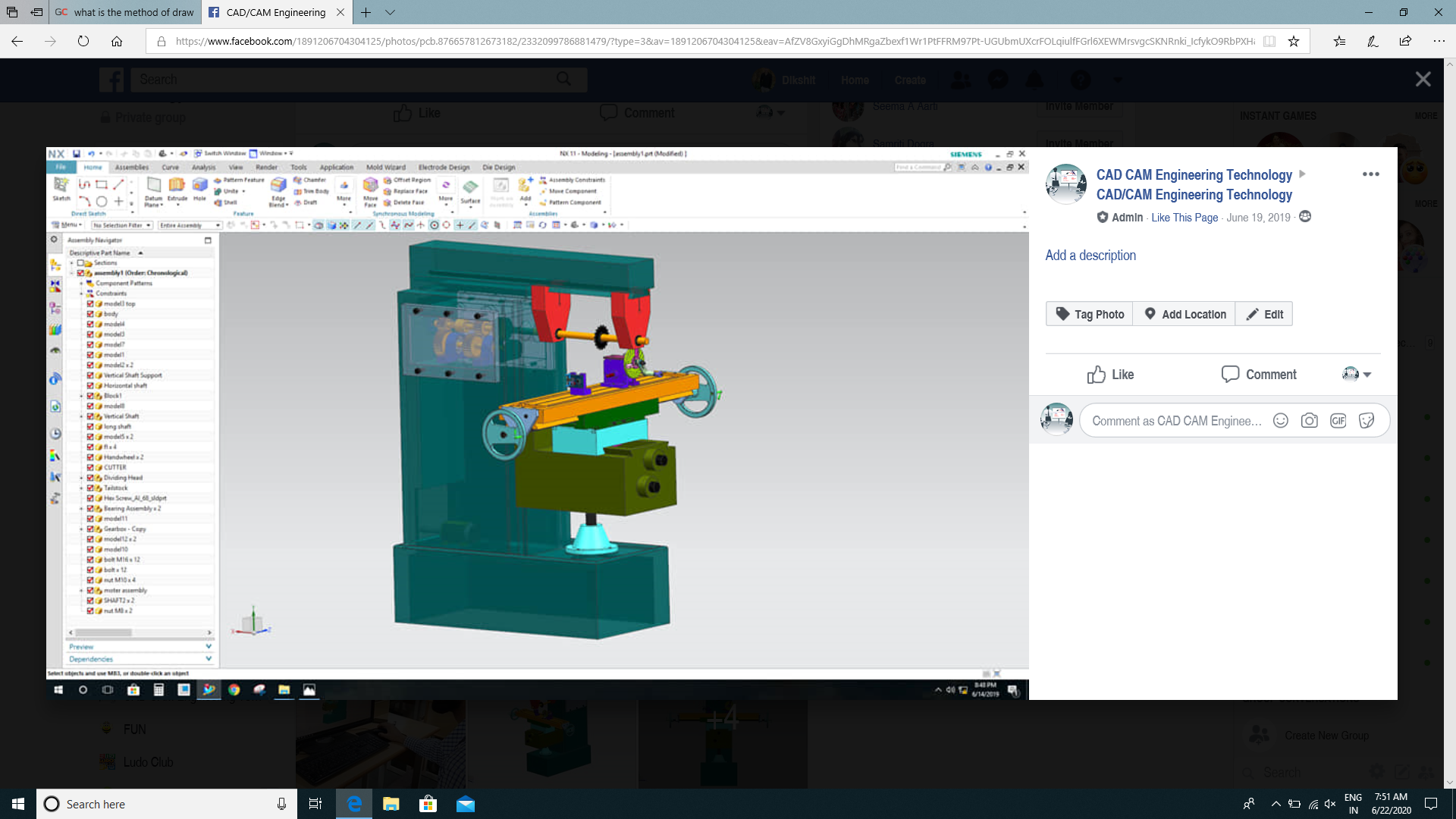Viewport: 1456px width, 819px height.
Task: Click the Add notes pen icon
Action: tap(1373, 42)
